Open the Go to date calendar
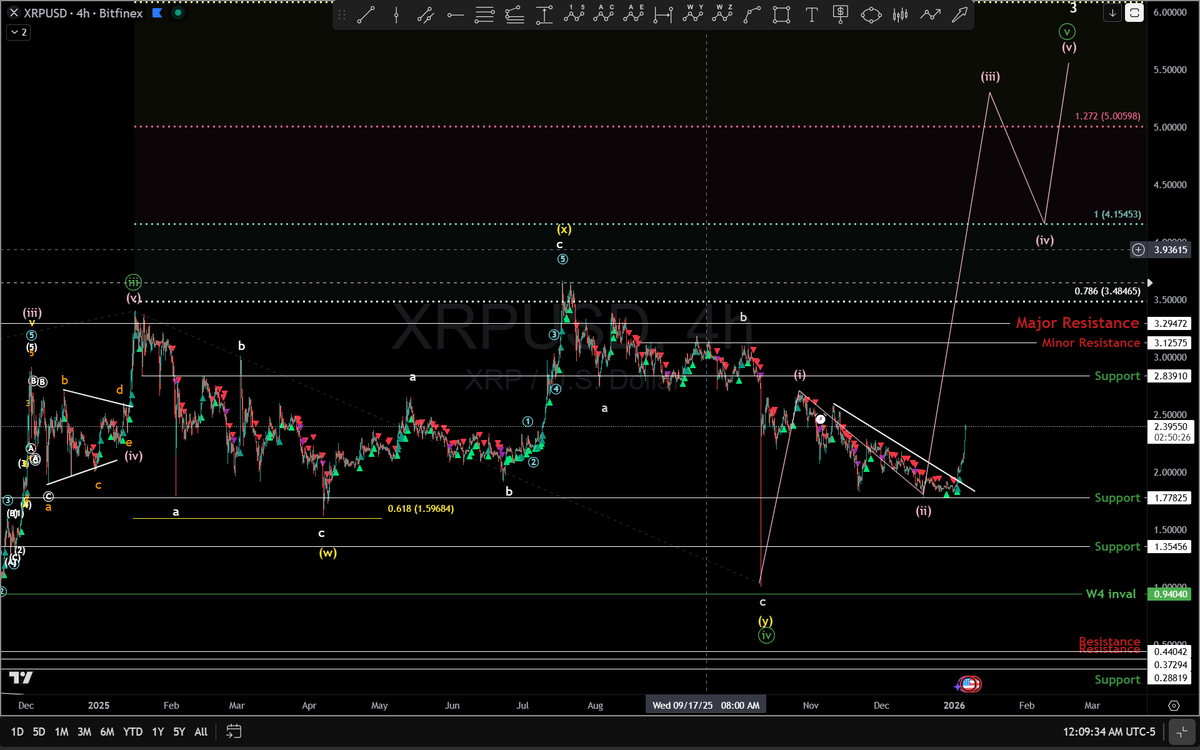The image size is (1200, 750). click(x=233, y=731)
